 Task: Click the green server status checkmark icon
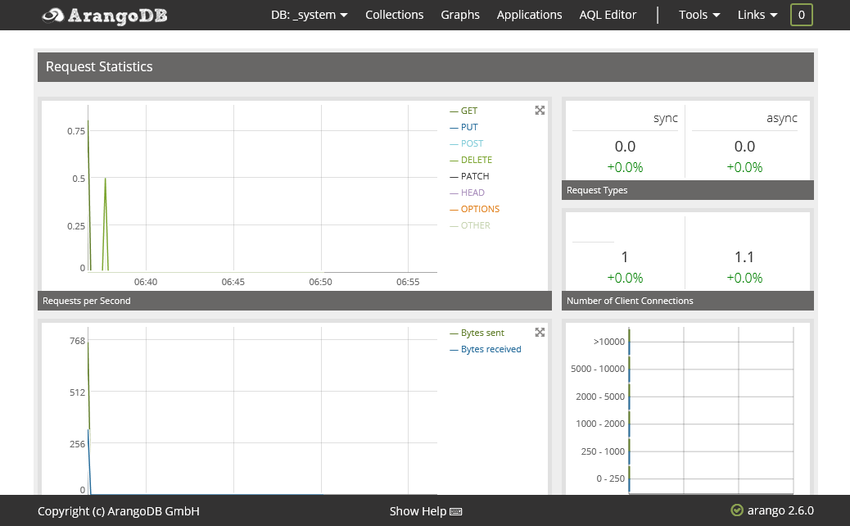point(737,510)
